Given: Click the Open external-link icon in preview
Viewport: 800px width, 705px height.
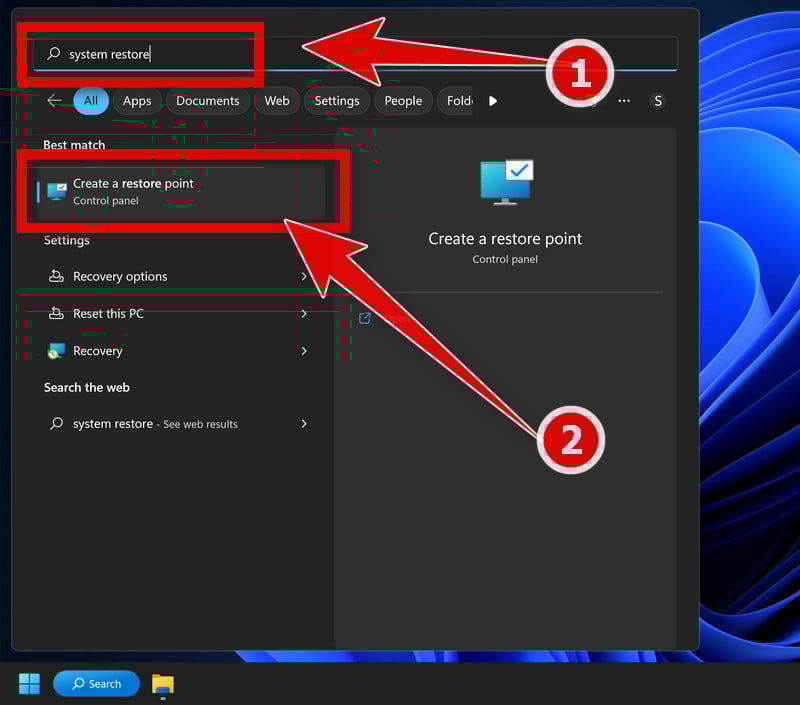Looking at the screenshot, I should pyautogui.click(x=364, y=318).
